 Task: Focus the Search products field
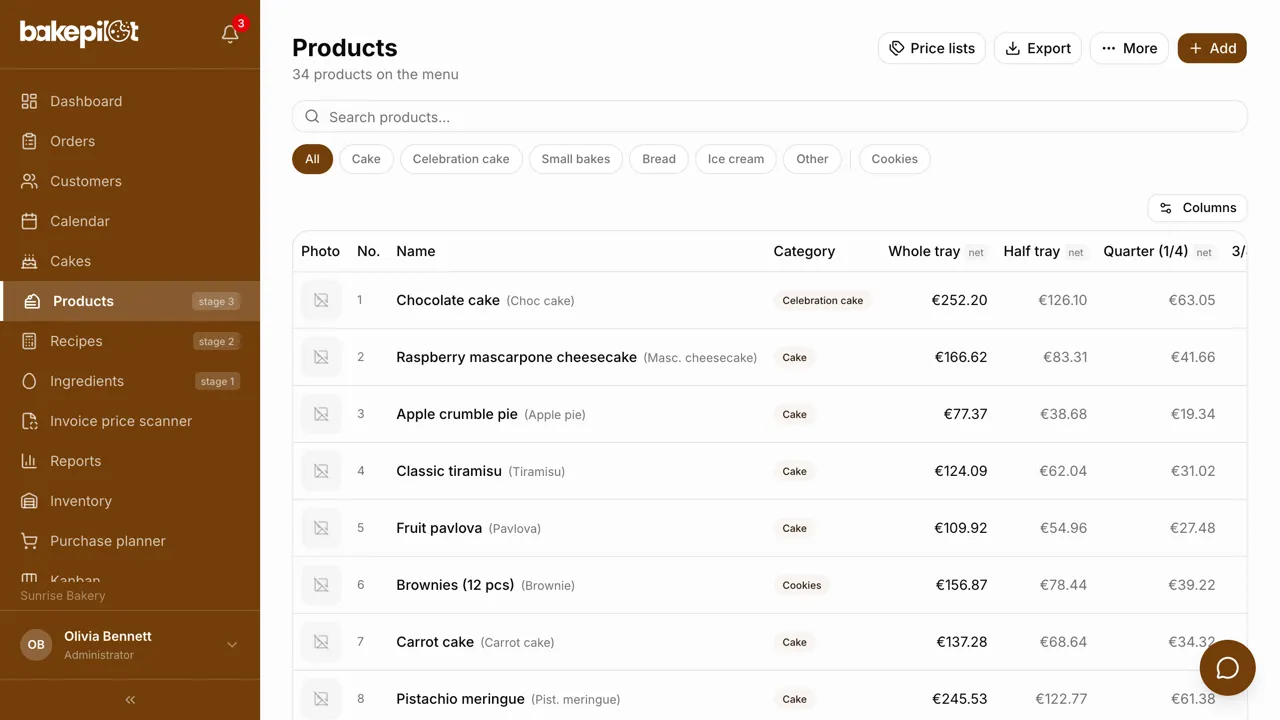pos(769,117)
